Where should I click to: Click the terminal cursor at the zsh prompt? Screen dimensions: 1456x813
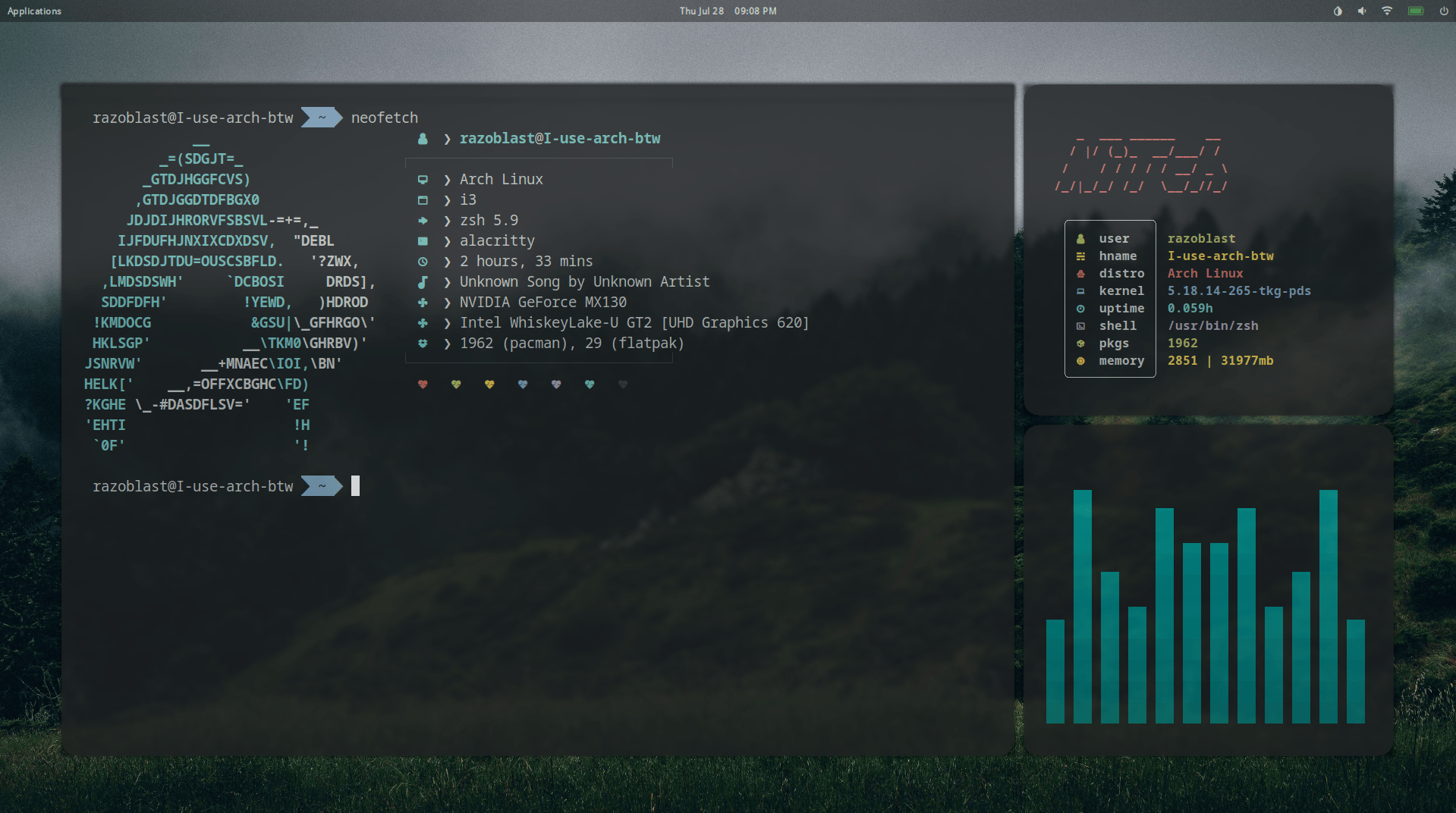point(354,486)
